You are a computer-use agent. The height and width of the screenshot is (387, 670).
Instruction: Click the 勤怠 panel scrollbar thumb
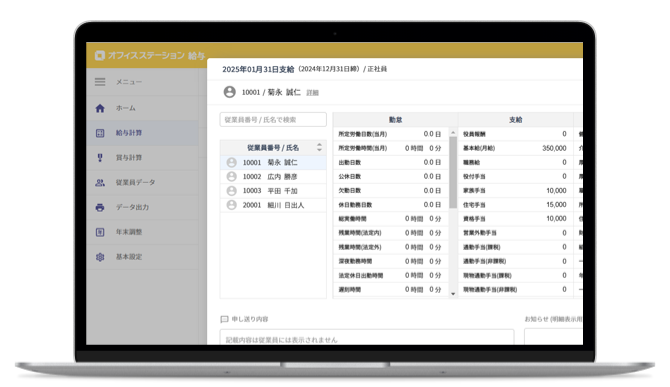(453, 173)
